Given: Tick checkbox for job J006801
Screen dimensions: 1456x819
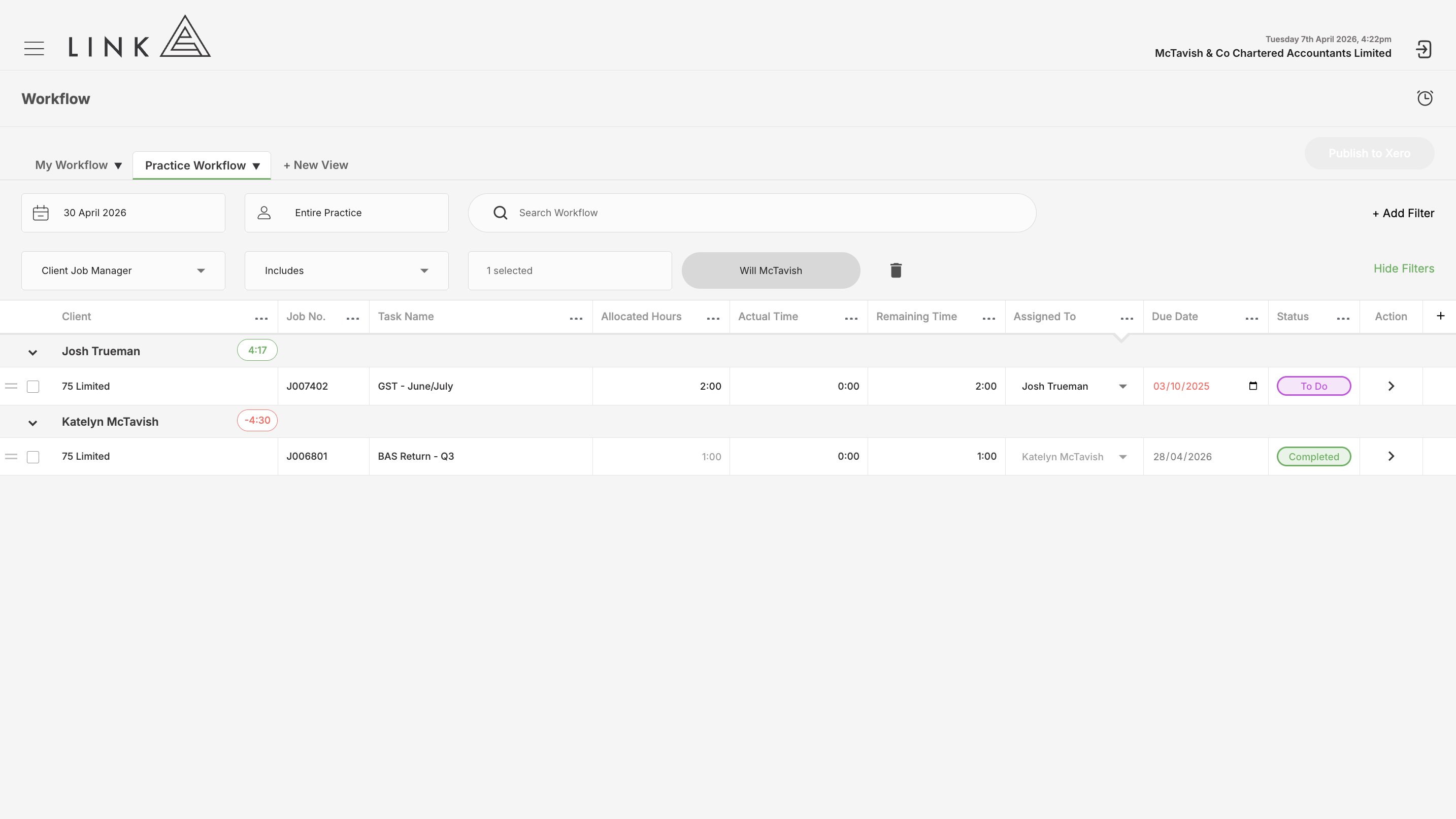Looking at the screenshot, I should [x=34, y=457].
